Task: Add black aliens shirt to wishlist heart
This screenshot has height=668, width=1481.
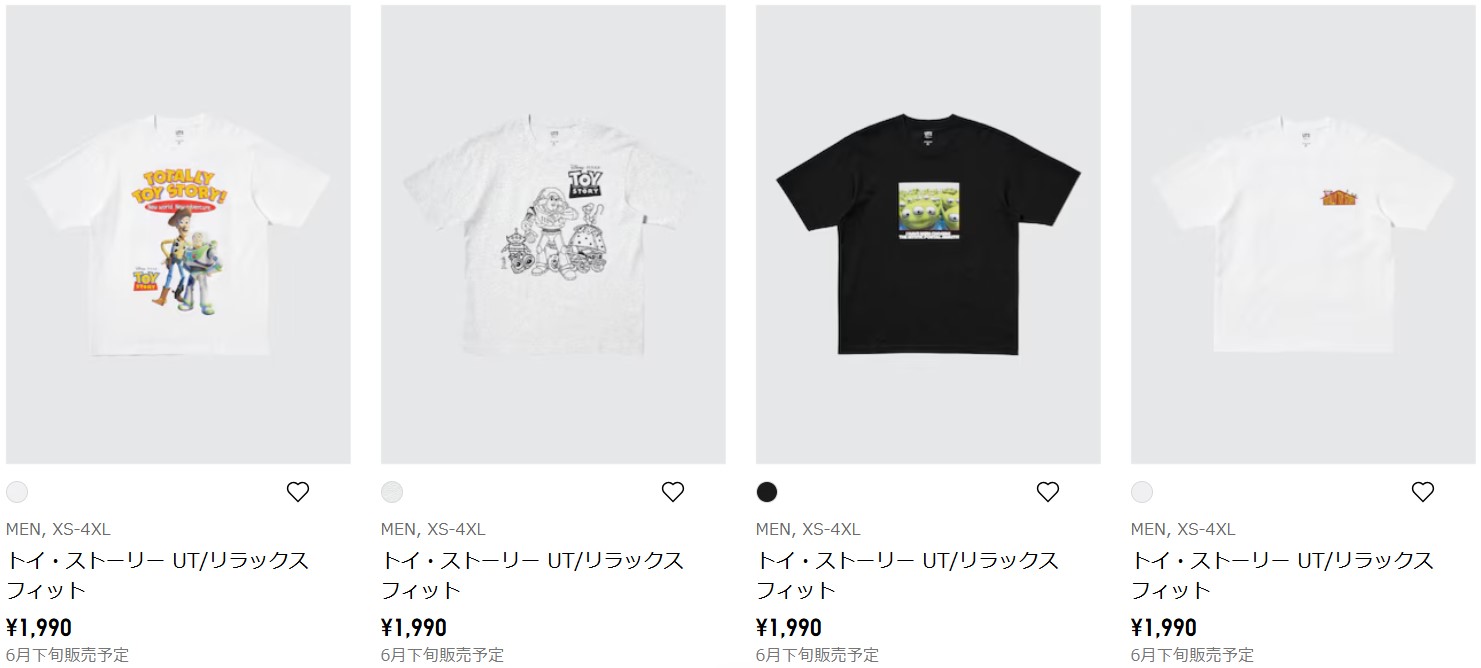Action: (x=1048, y=492)
